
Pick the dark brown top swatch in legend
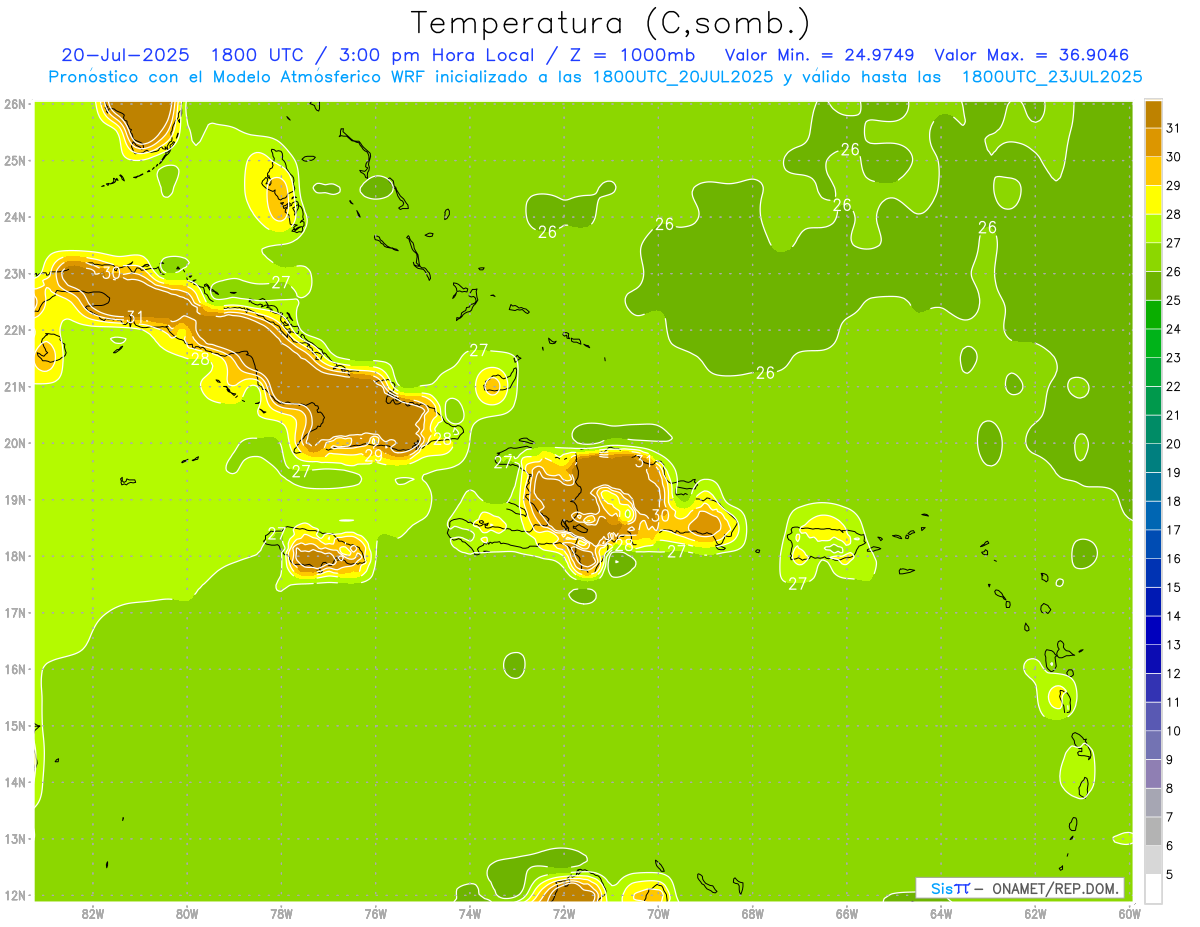(x=1153, y=115)
